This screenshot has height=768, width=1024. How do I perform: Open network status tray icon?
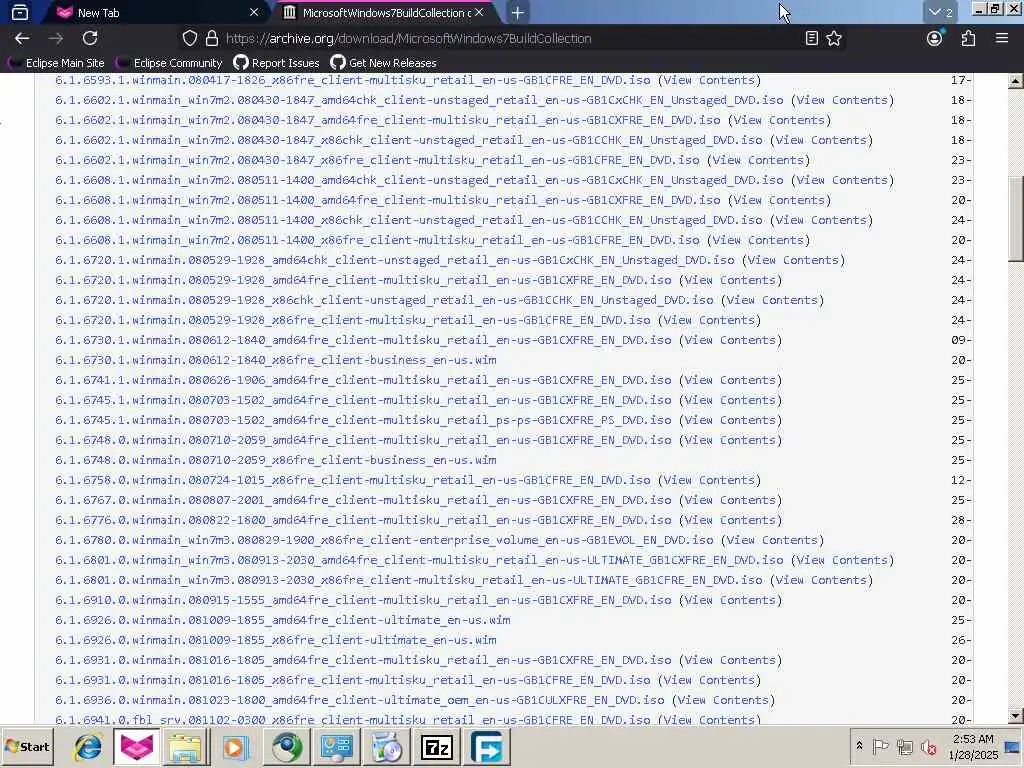point(904,746)
